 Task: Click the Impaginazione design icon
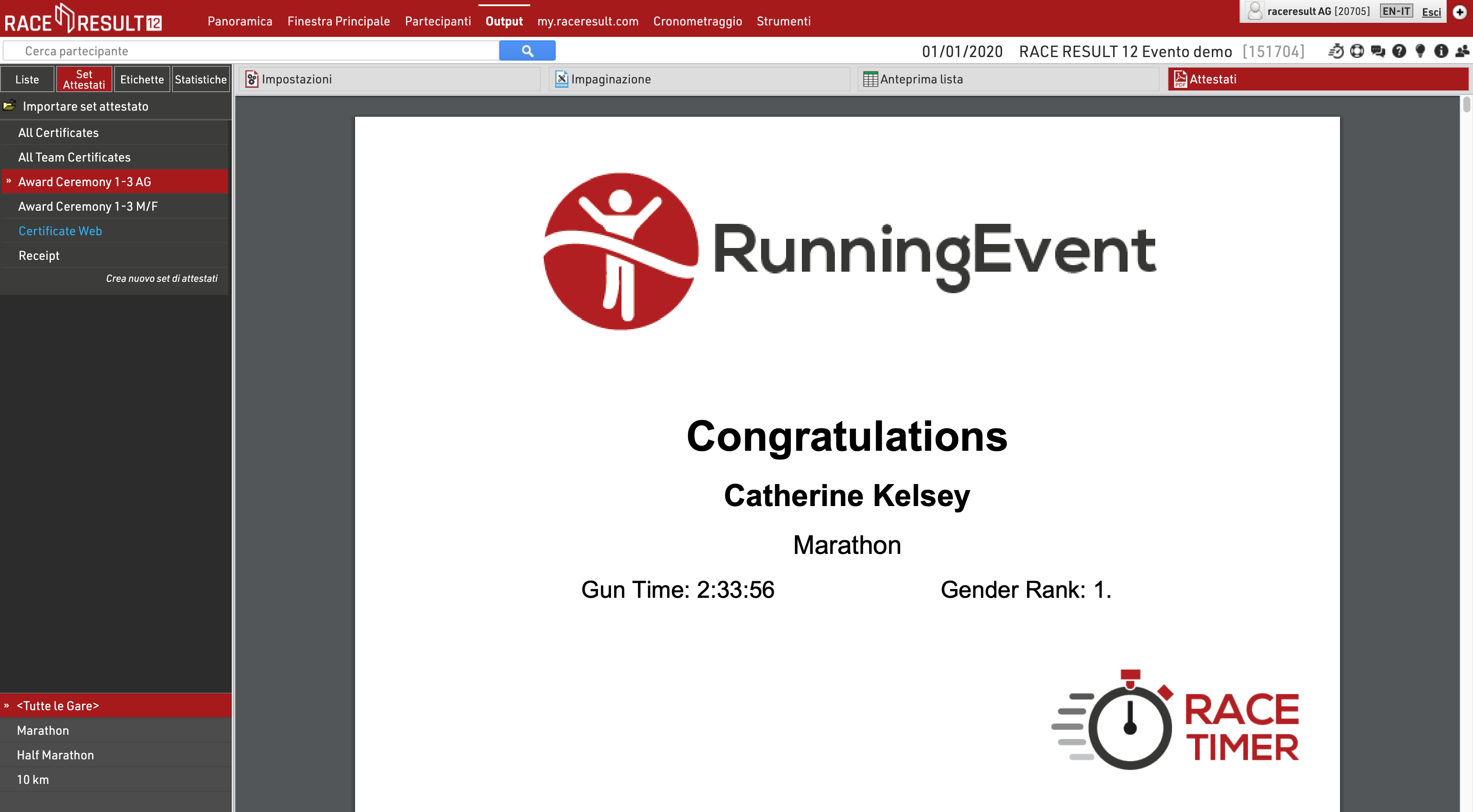pyautogui.click(x=561, y=79)
